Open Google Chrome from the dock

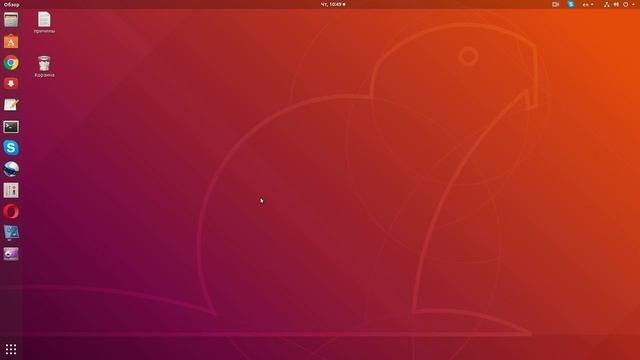click(x=11, y=62)
